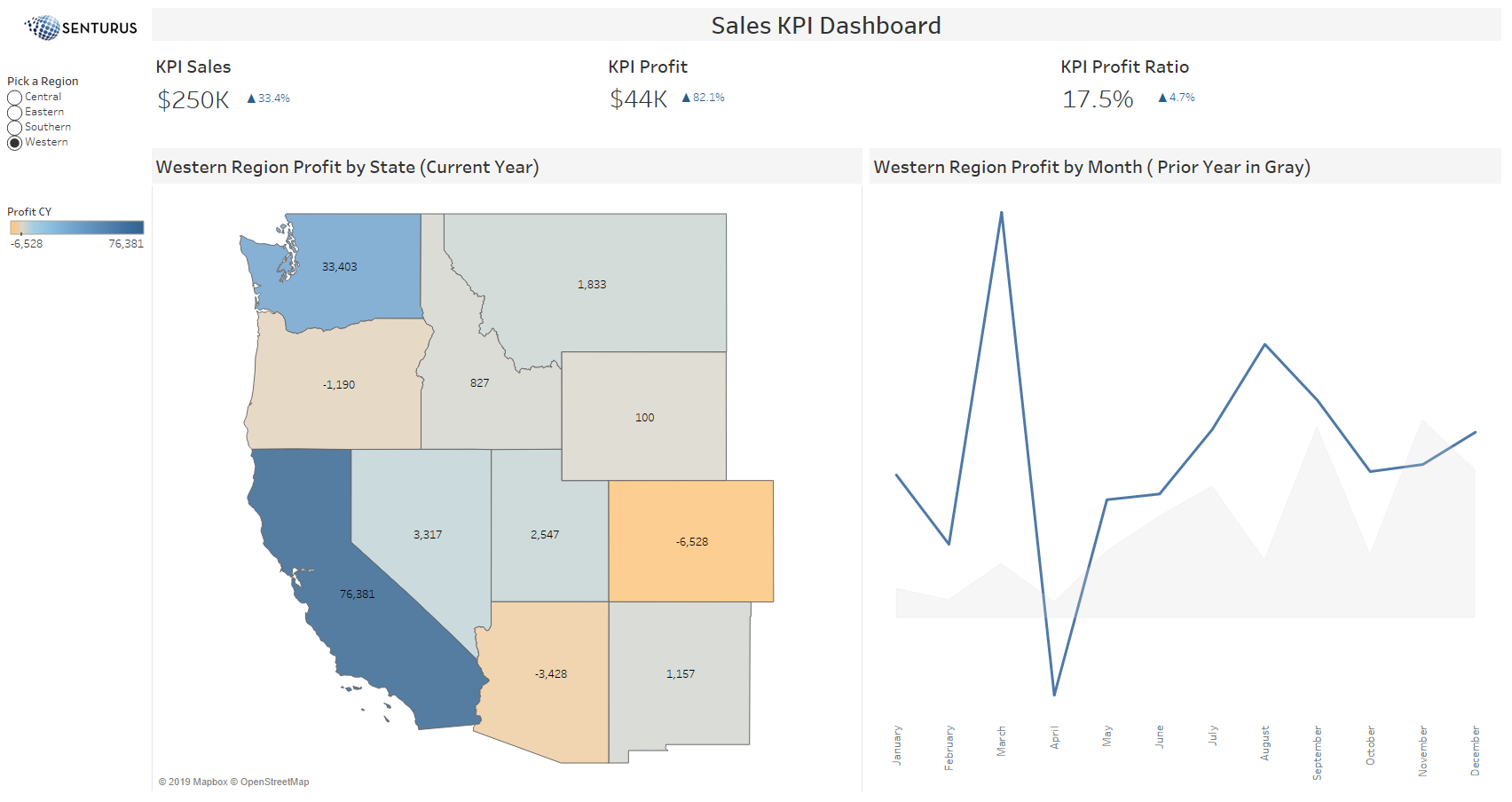Click the upward triangle next to 82.1%

point(685,97)
